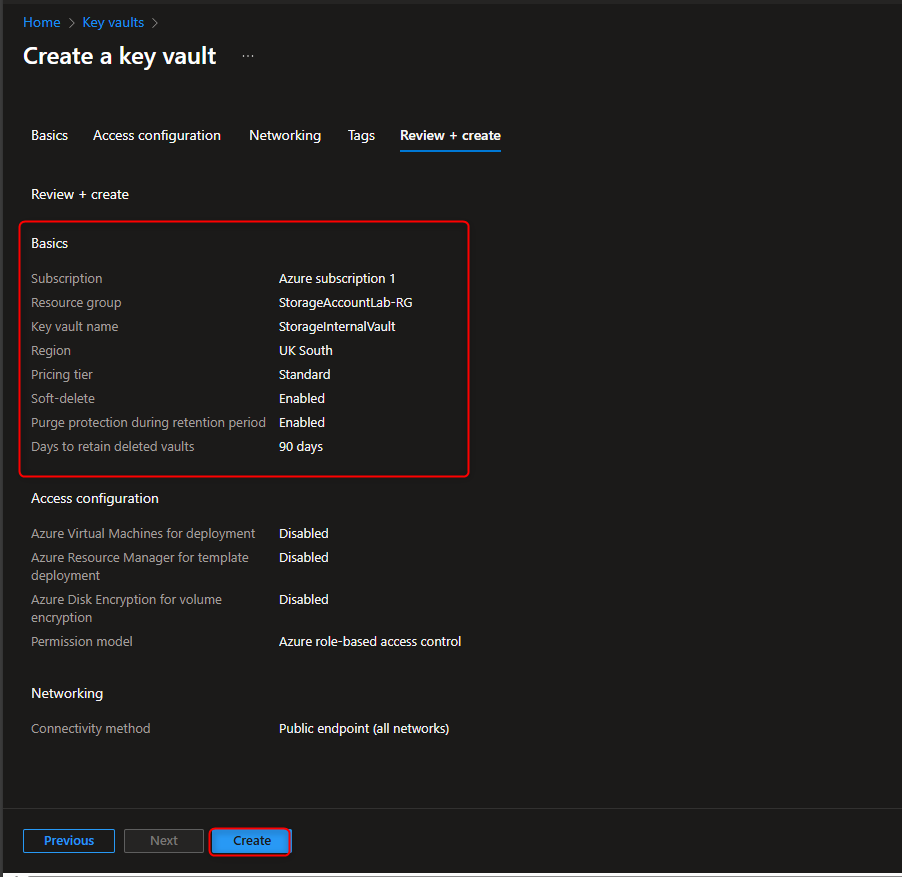902x877 pixels.
Task: Click the Previous button
Action: coord(68,840)
